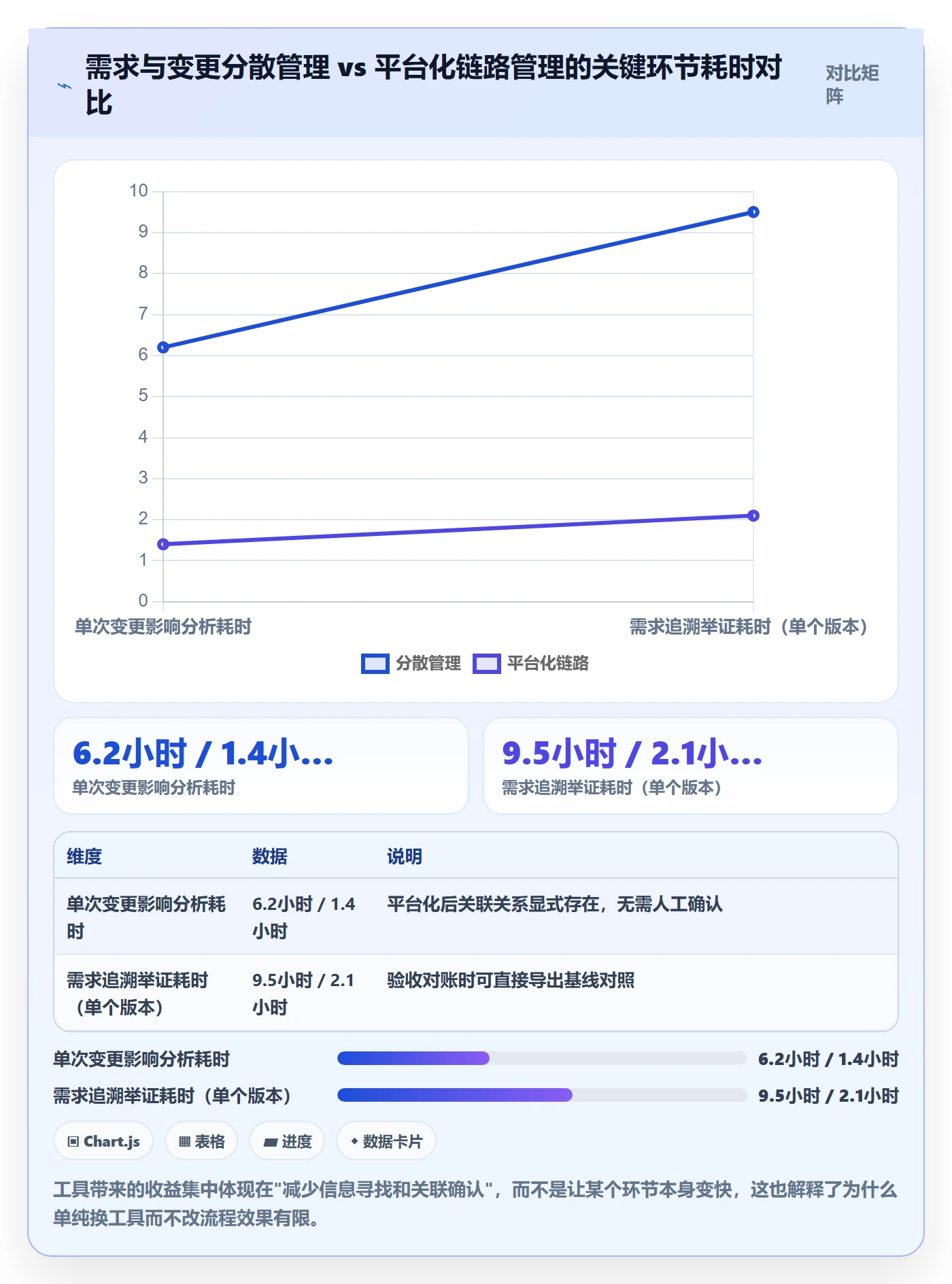
Task: Click table row label 需求追溯举证耗时（单个版本）
Action: pos(138,994)
